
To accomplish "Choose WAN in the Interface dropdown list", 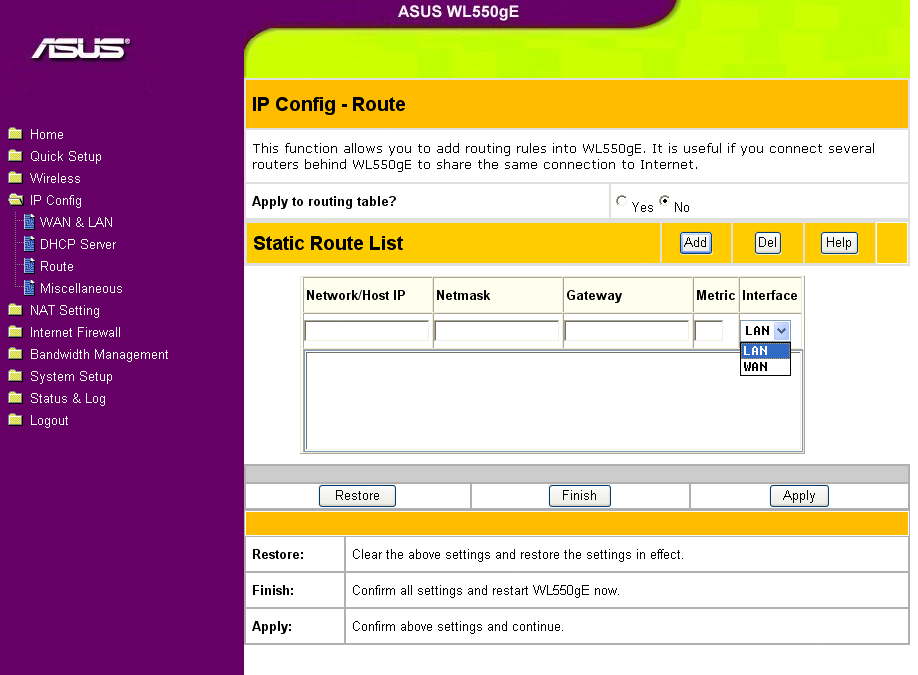I will 765,366.
